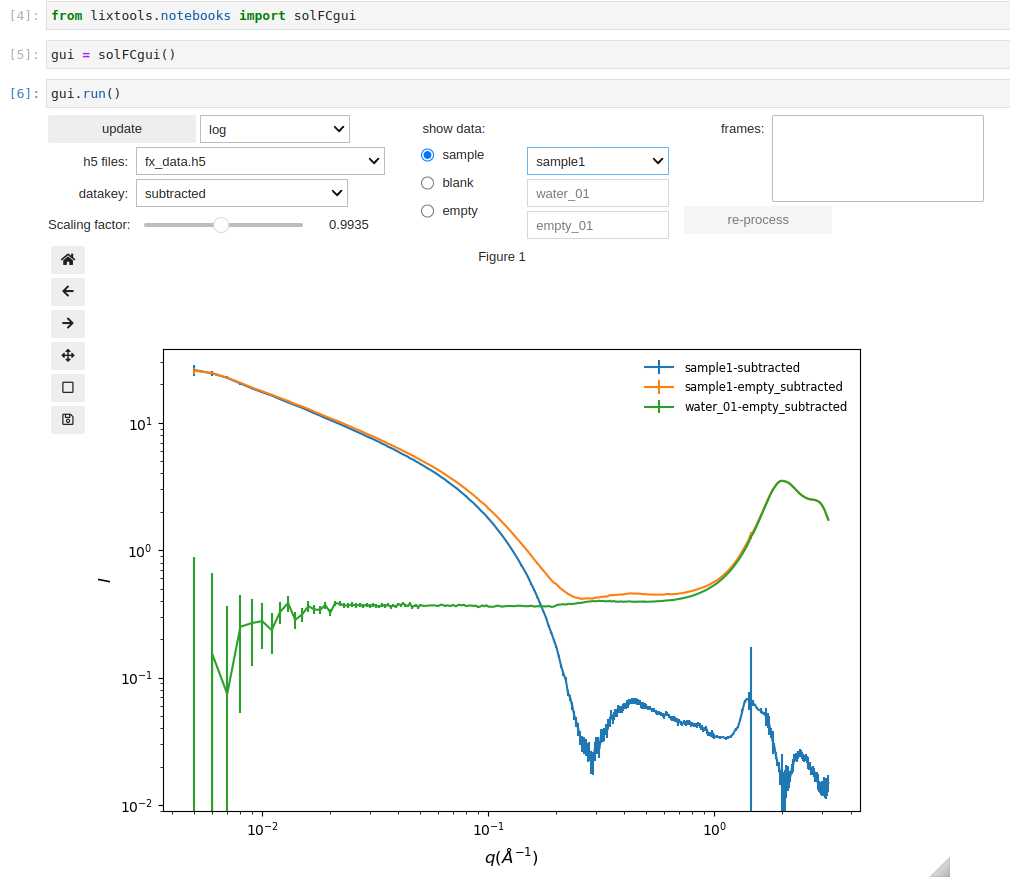
Task: Go forward to the next plot view
Action: click(68, 323)
